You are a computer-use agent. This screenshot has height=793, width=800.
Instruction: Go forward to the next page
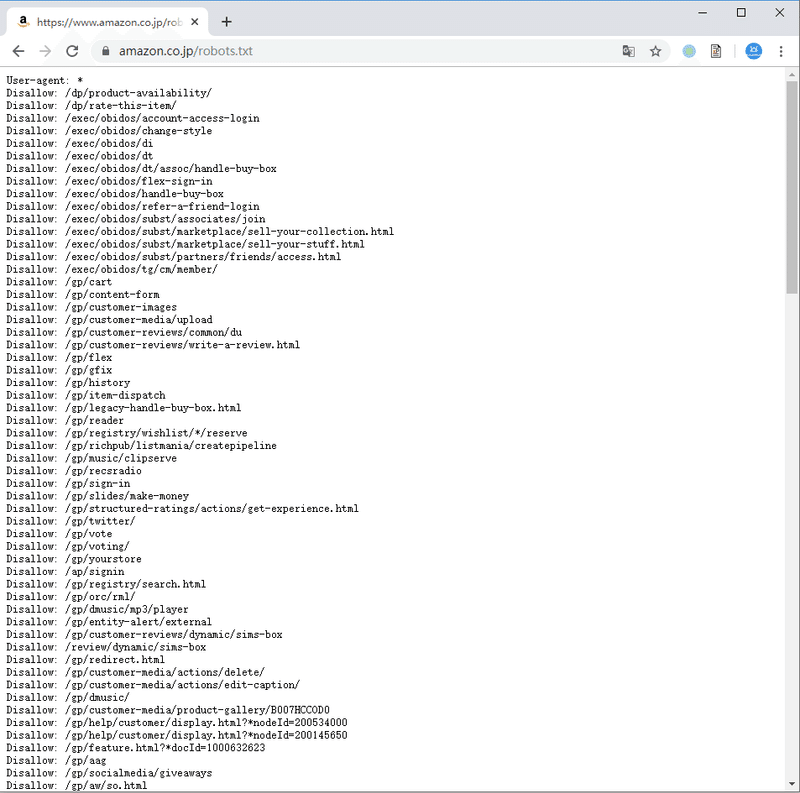45,51
